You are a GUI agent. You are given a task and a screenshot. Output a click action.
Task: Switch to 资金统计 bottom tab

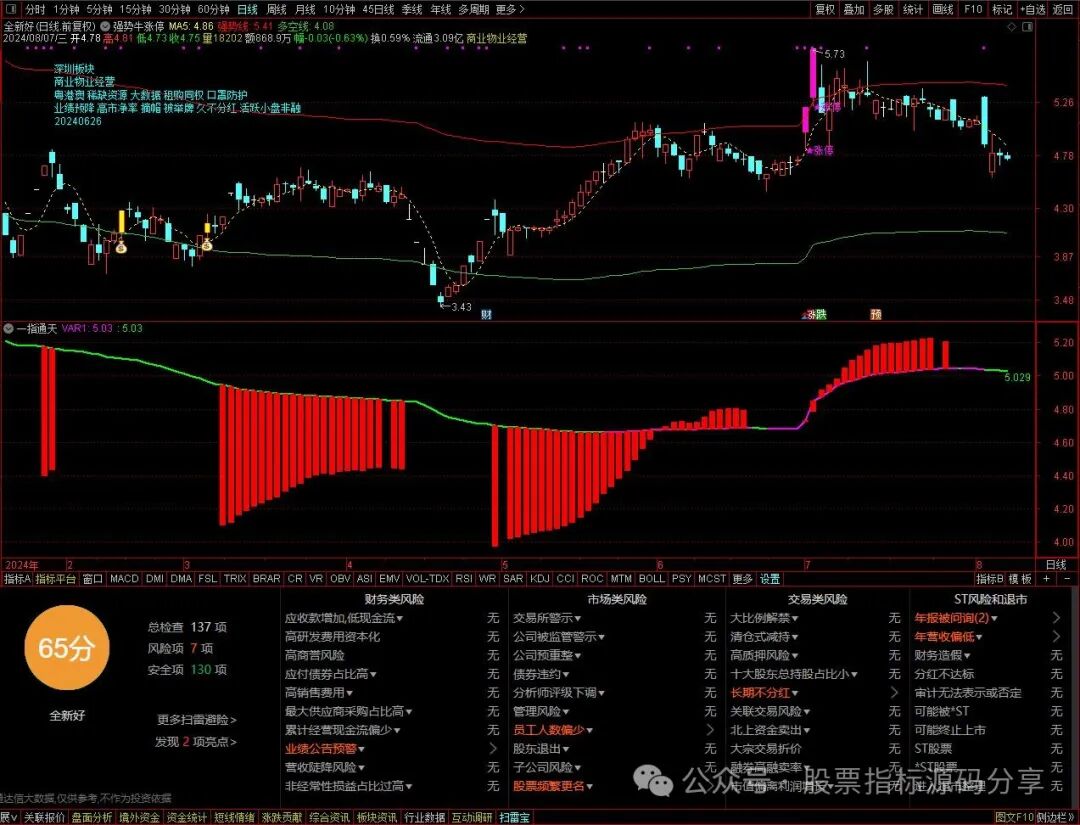coord(187,818)
